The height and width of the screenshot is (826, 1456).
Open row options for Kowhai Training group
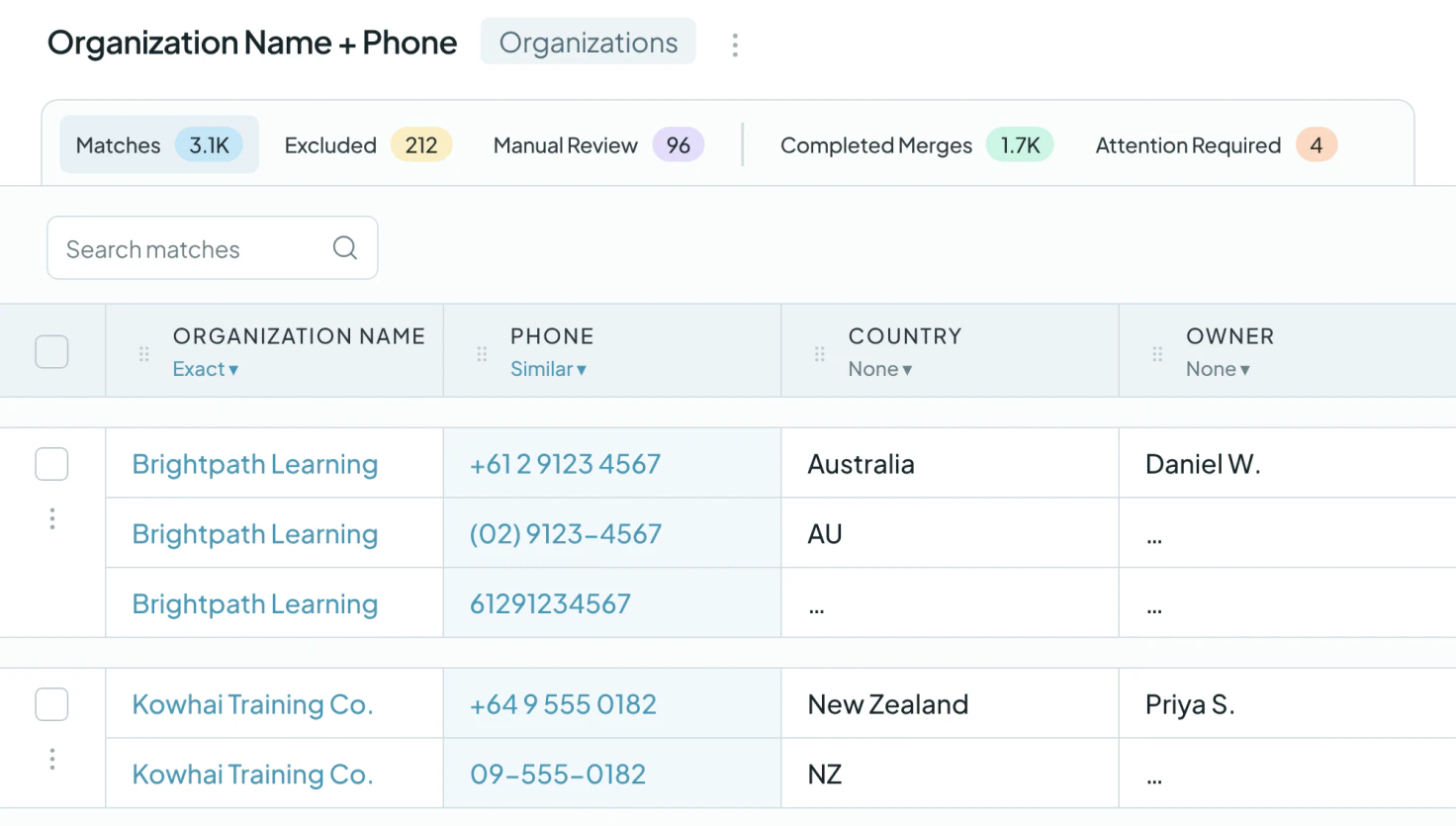click(52, 759)
